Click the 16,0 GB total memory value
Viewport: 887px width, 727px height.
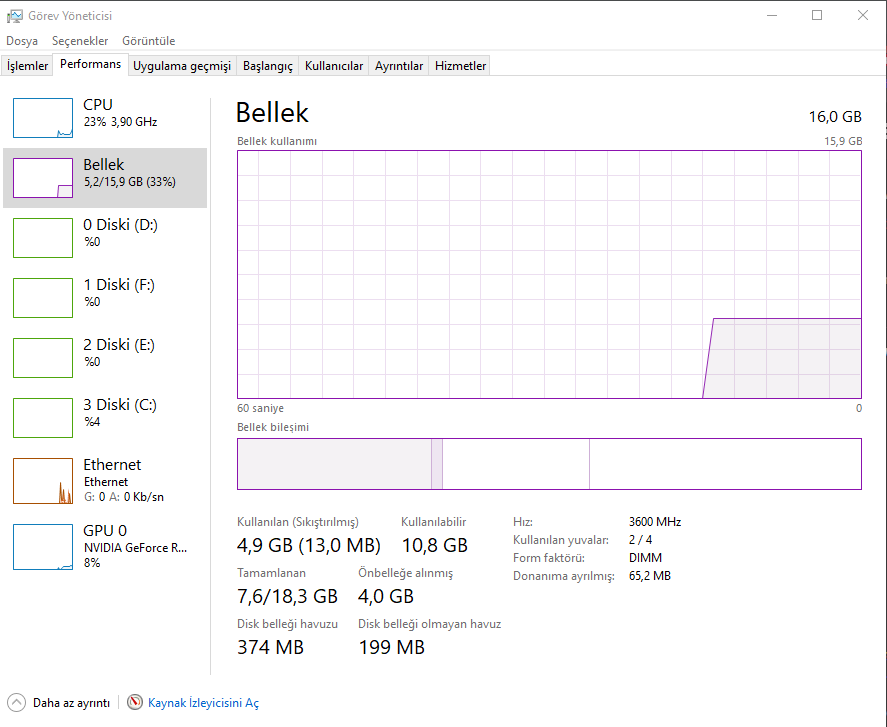coord(835,117)
